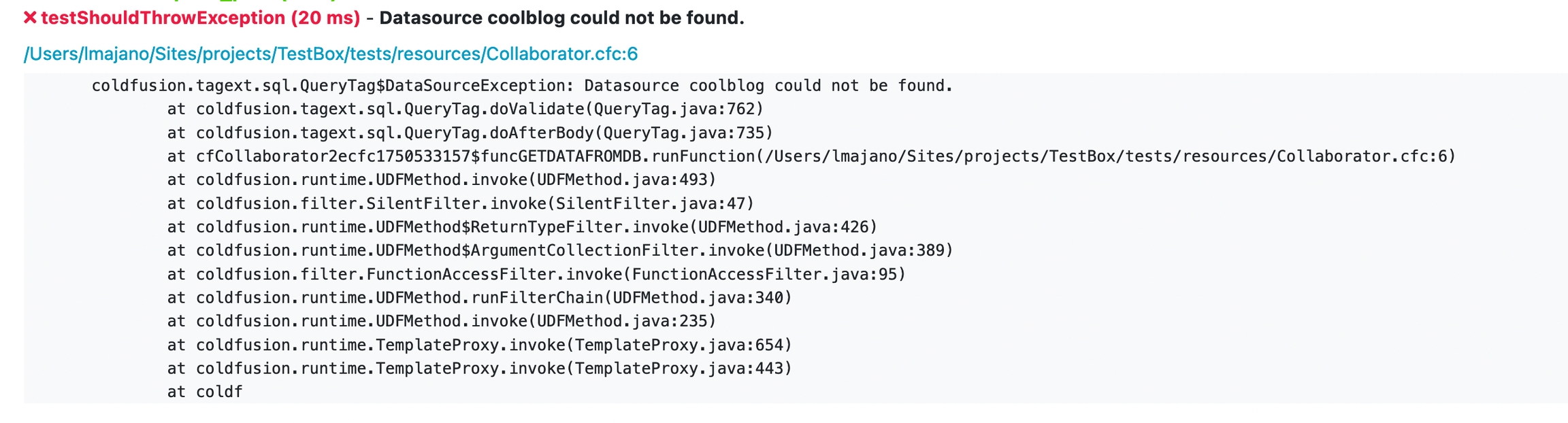Click the QueryTag.doValidate stack trace line
Image resolution: width=1568 pixels, height=423 pixels.
coord(465,109)
